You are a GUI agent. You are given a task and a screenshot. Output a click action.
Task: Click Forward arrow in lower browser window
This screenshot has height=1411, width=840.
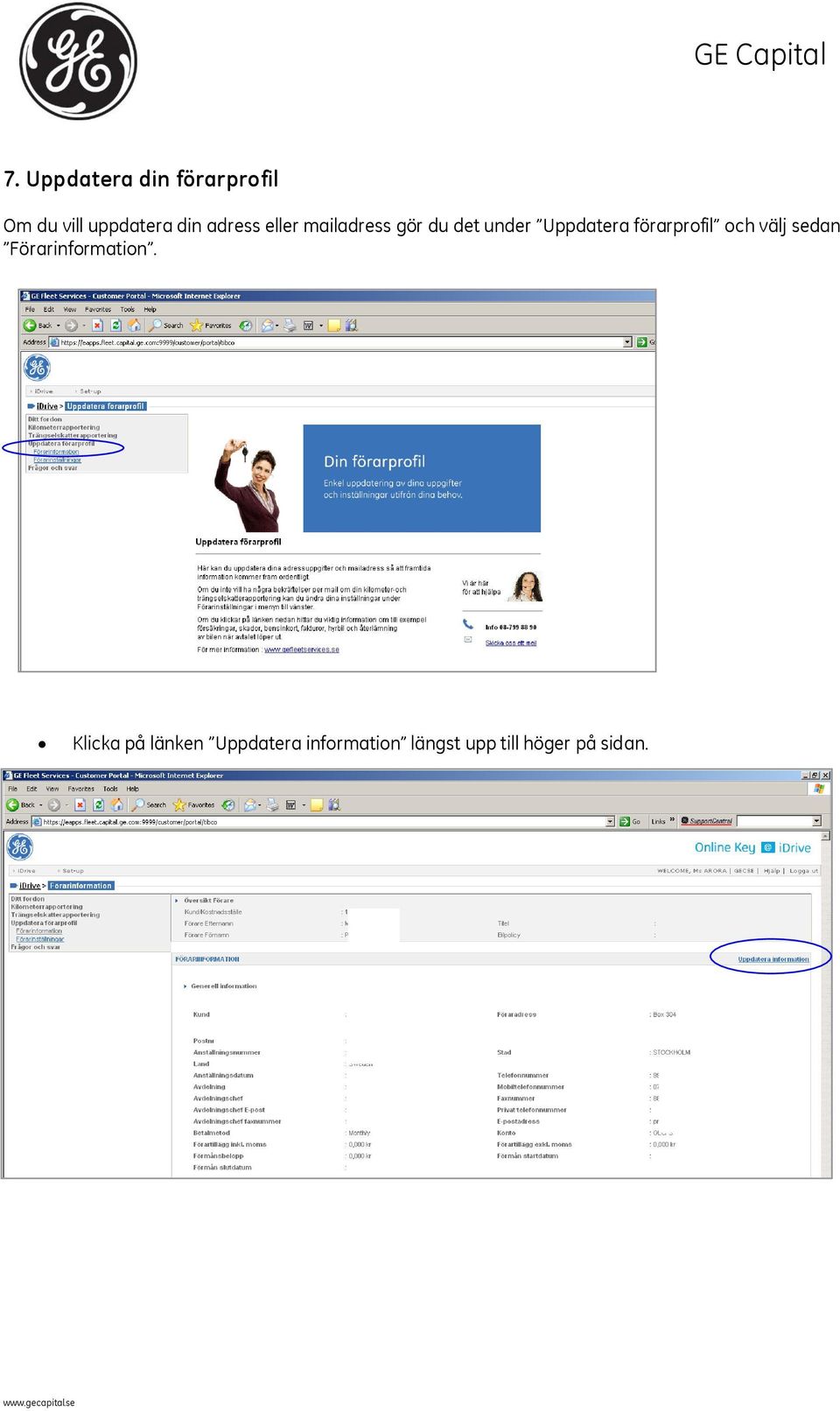pos(54,805)
